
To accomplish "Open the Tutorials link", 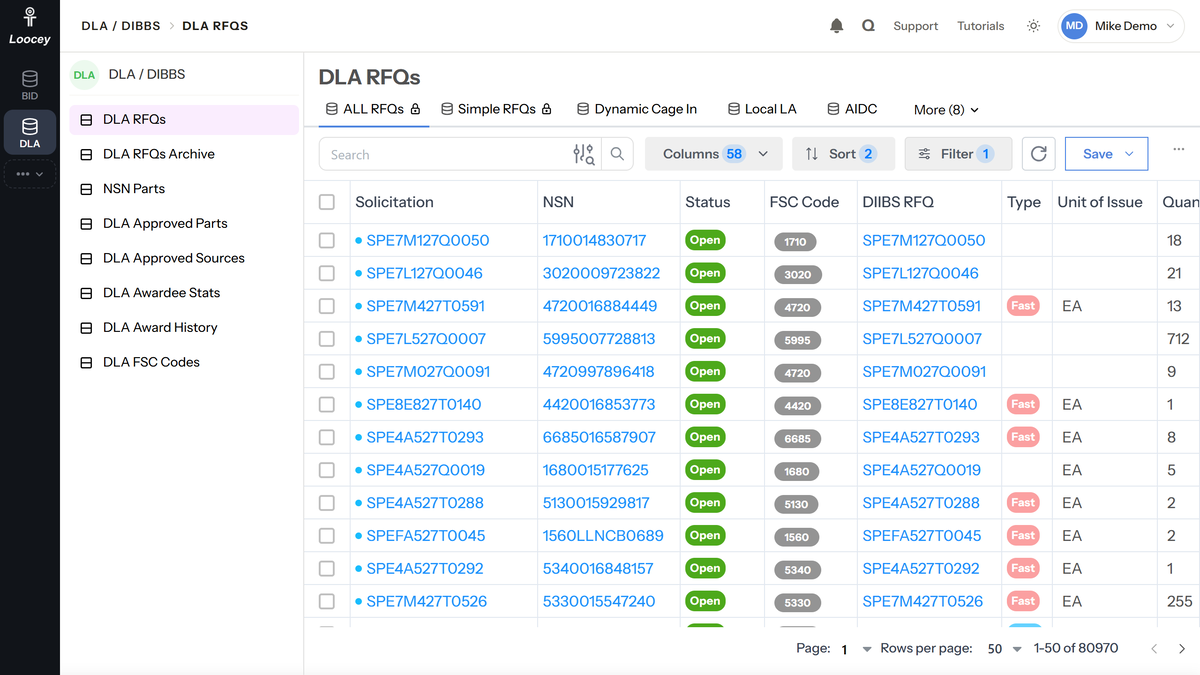I will click(980, 26).
